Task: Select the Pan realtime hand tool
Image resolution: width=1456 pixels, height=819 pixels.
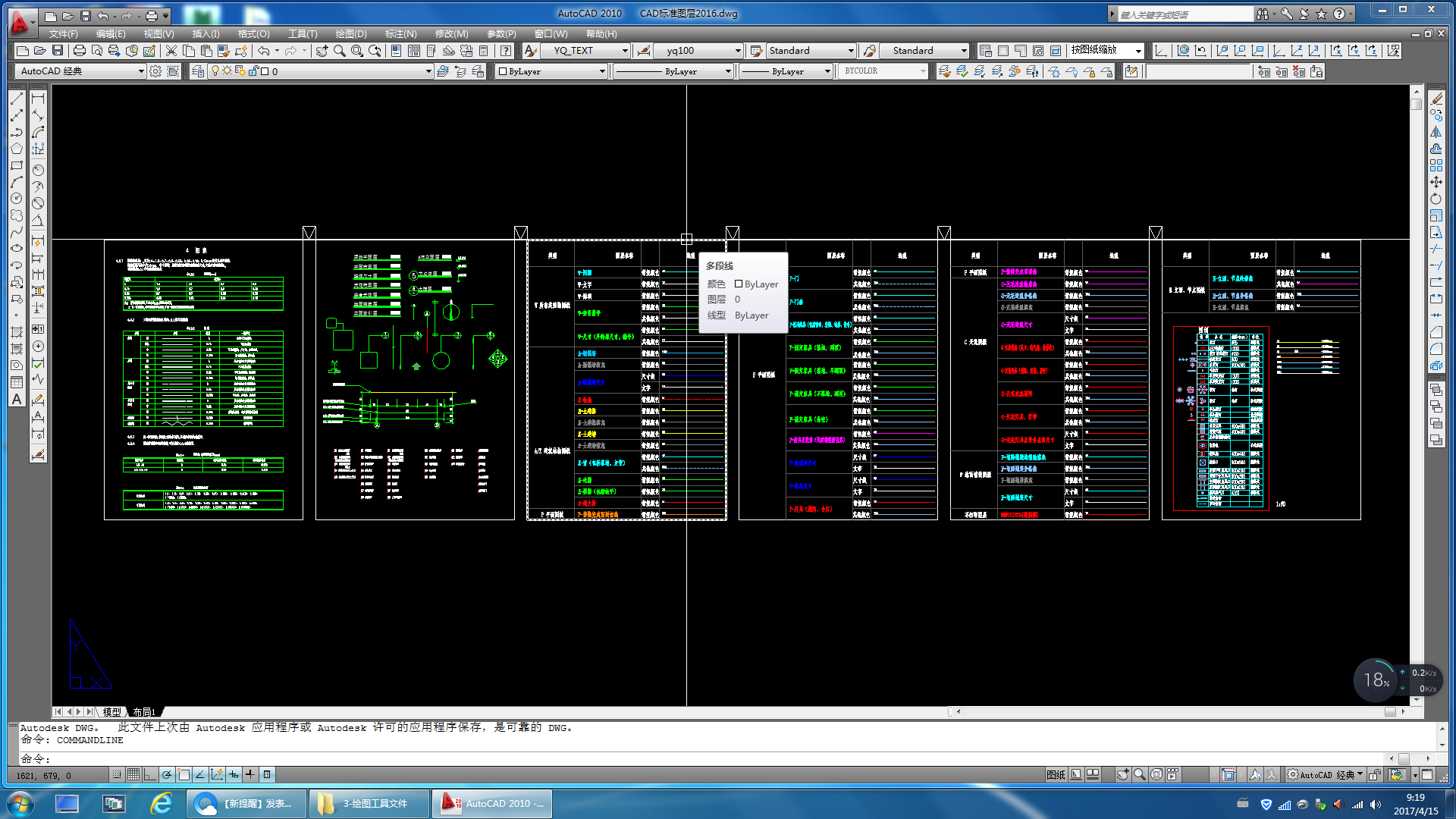Action: pos(322,51)
